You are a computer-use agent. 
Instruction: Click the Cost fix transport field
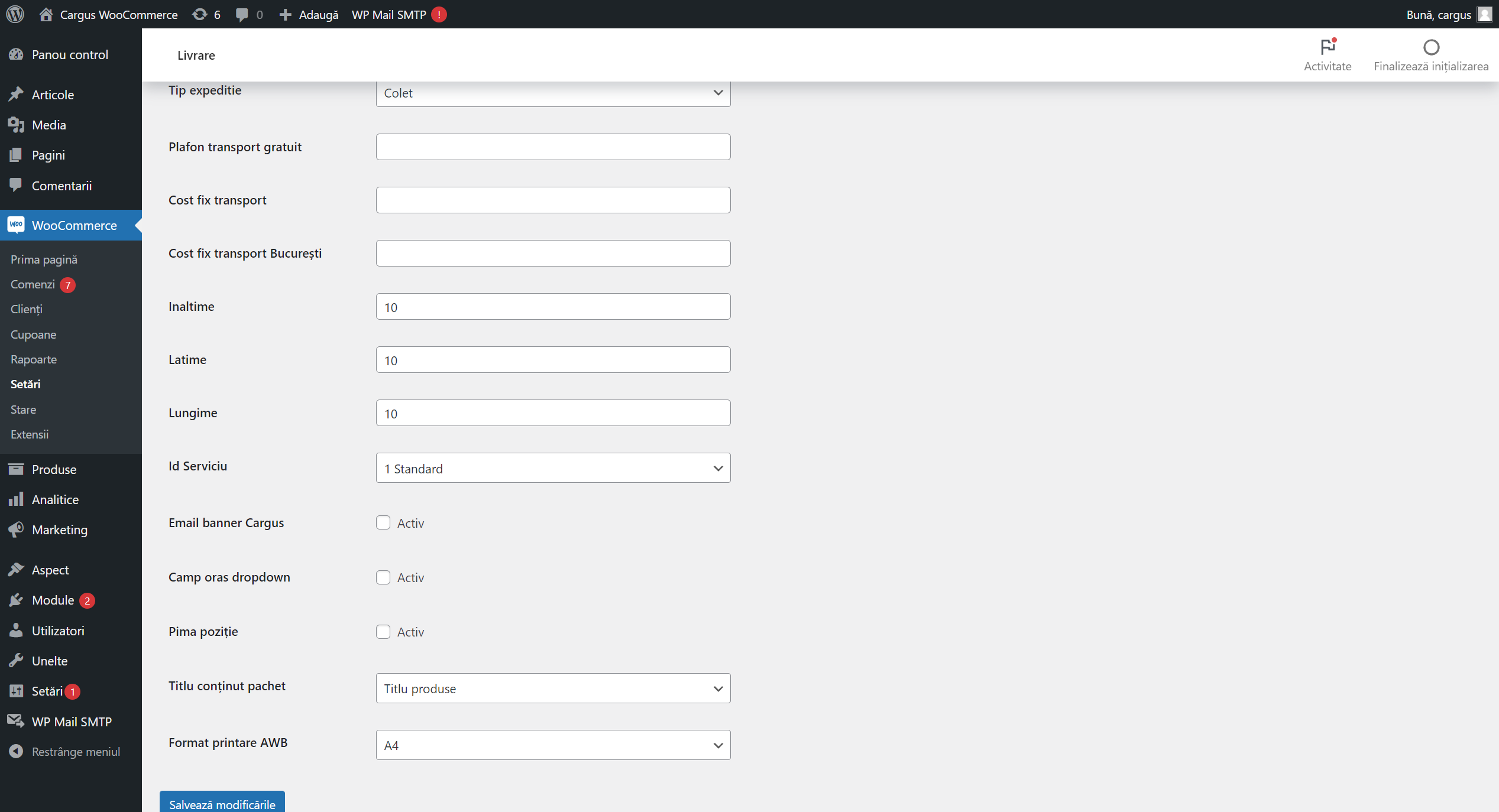tap(553, 200)
